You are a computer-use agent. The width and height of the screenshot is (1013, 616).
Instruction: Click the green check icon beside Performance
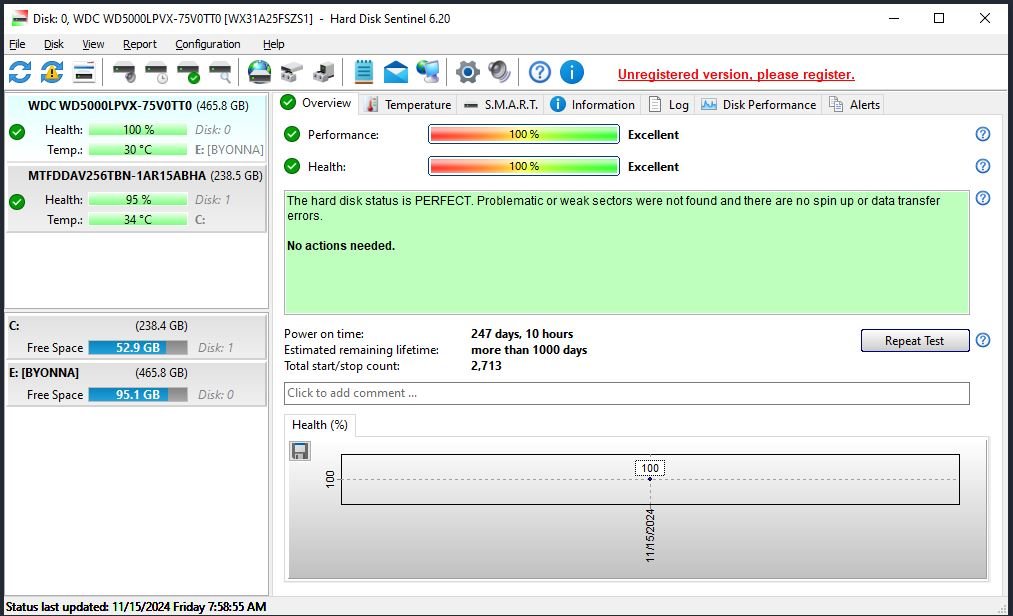coord(292,134)
